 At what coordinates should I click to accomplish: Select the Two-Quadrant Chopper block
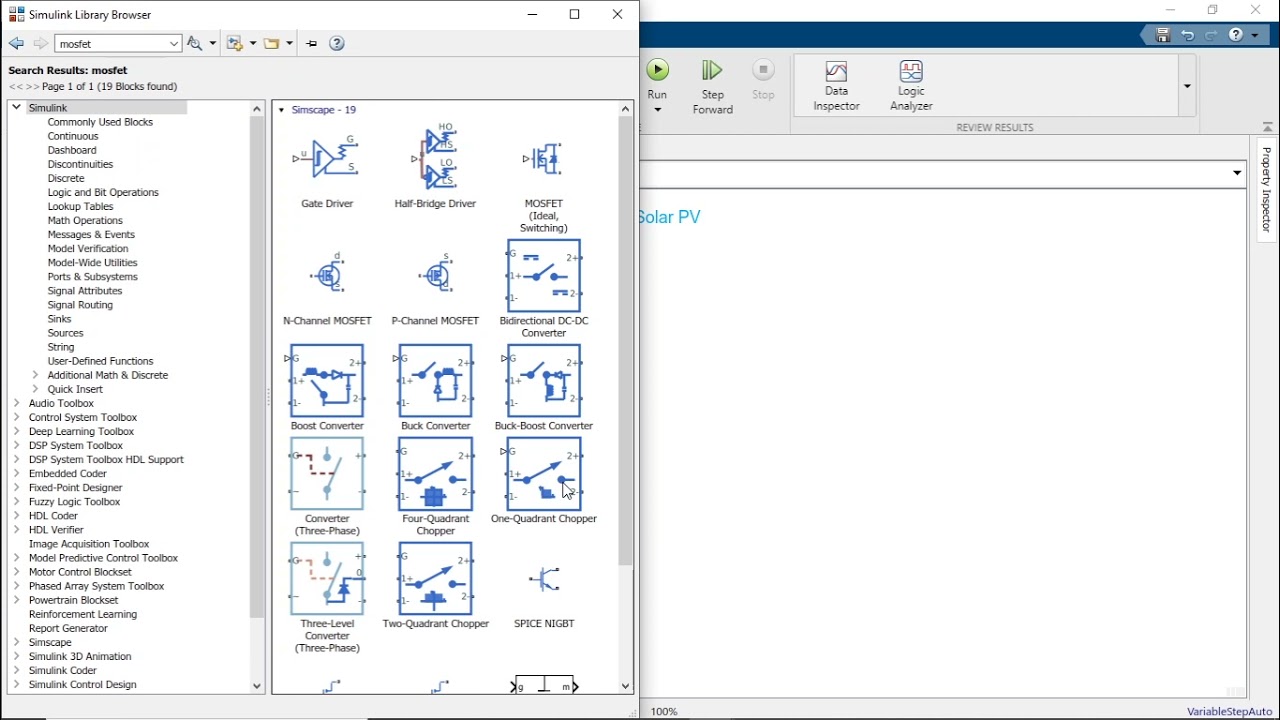pos(435,579)
